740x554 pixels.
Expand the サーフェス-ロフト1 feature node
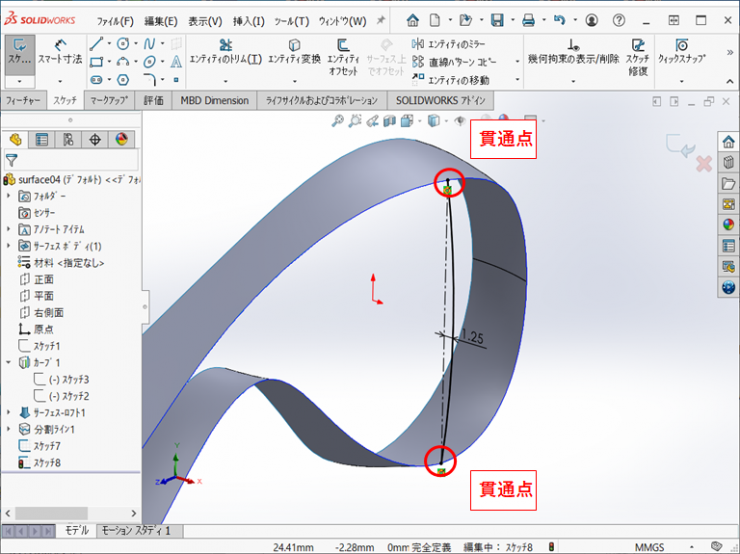coord(9,412)
